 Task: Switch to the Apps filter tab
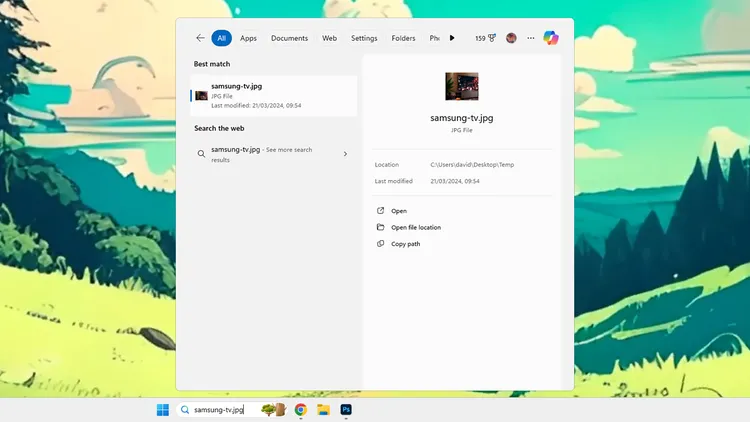pos(248,38)
